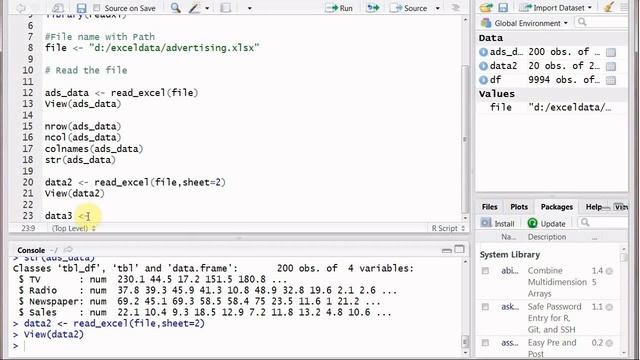
Task: Open the dropdown arrow after the notebook icon
Action: 249,8
